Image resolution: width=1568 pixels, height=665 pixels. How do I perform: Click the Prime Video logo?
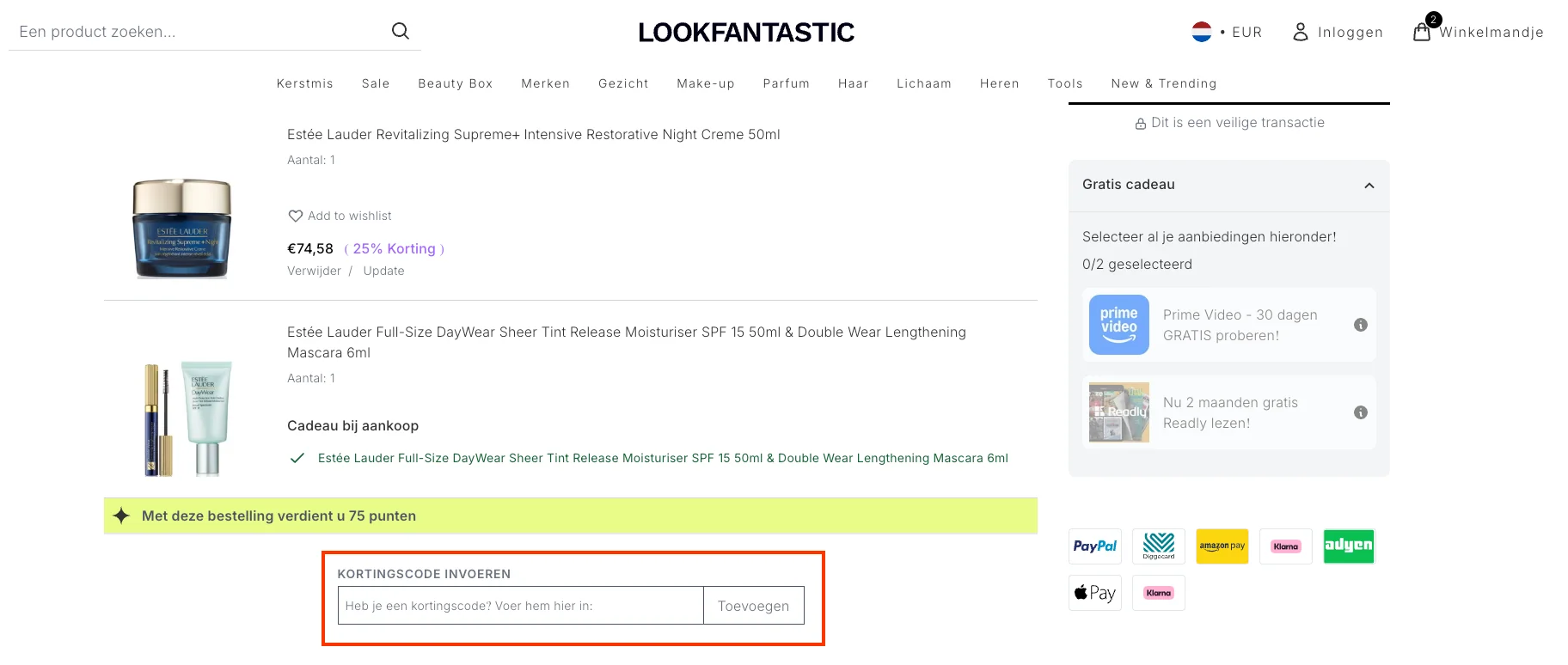(x=1119, y=325)
